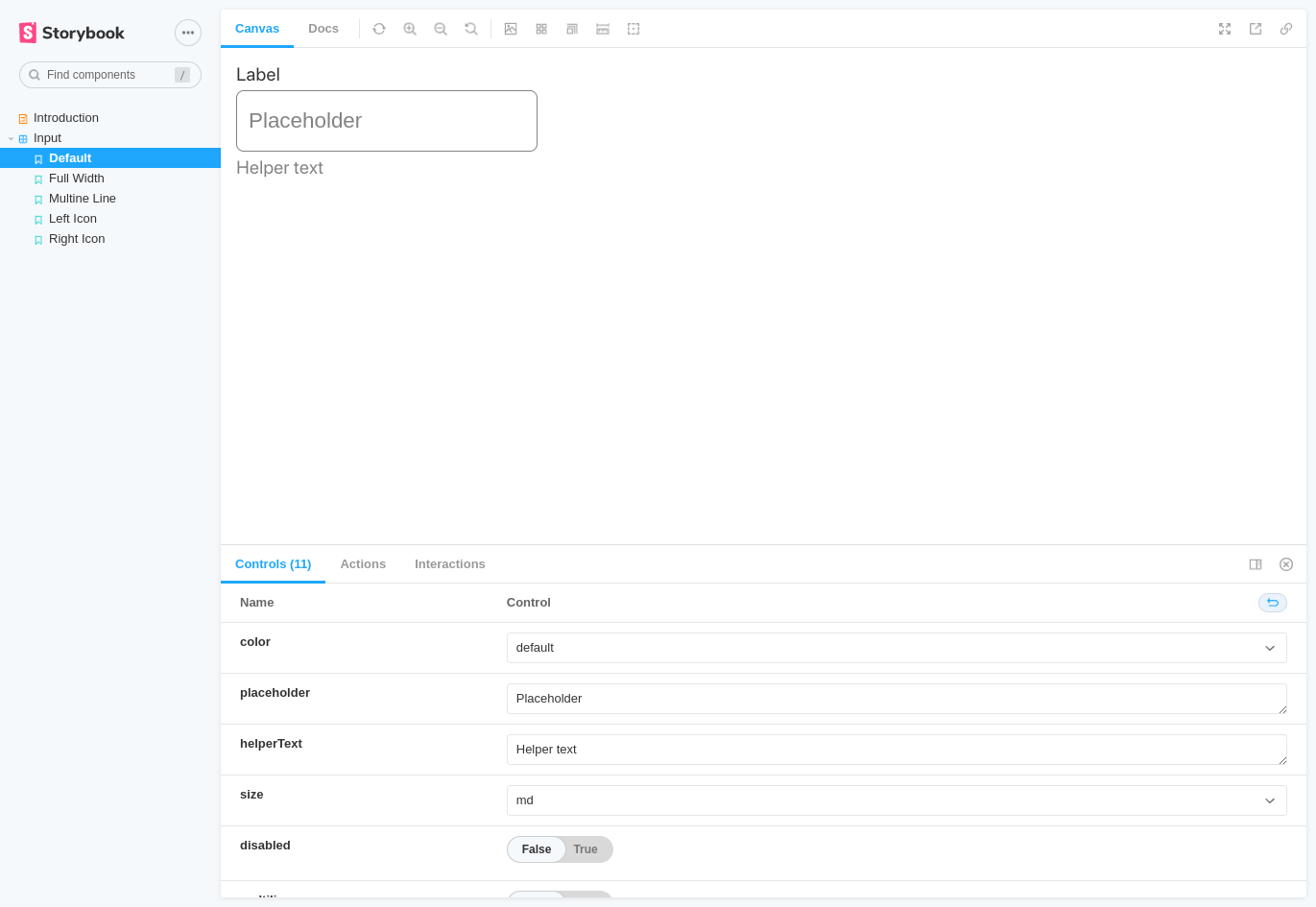The width and height of the screenshot is (1316, 907).
Task: Zoom in on the canvas
Action: (x=410, y=29)
